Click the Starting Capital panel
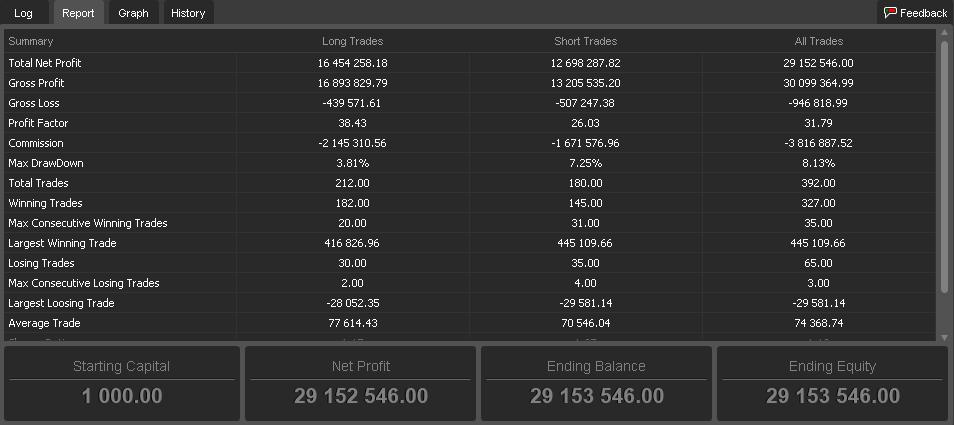The width and height of the screenshot is (954, 425). pyautogui.click(x=122, y=384)
